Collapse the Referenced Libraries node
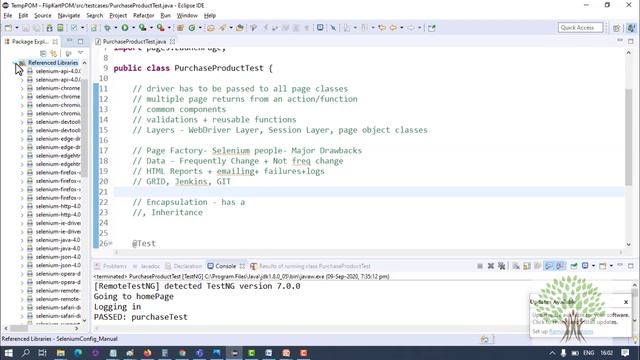 pyautogui.click(x=15, y=63)
